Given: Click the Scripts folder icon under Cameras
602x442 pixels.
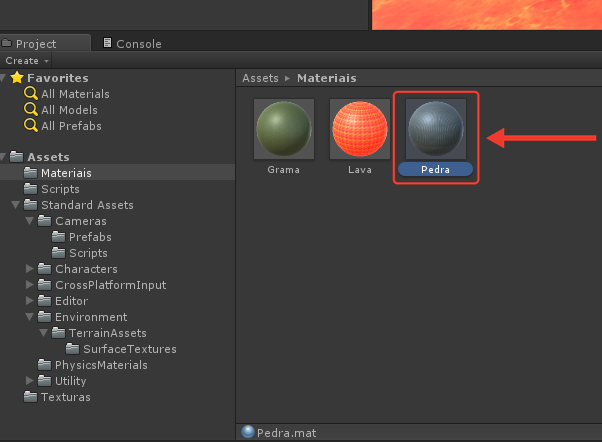Looking at the screenshot, I should (x=58, y=253).
